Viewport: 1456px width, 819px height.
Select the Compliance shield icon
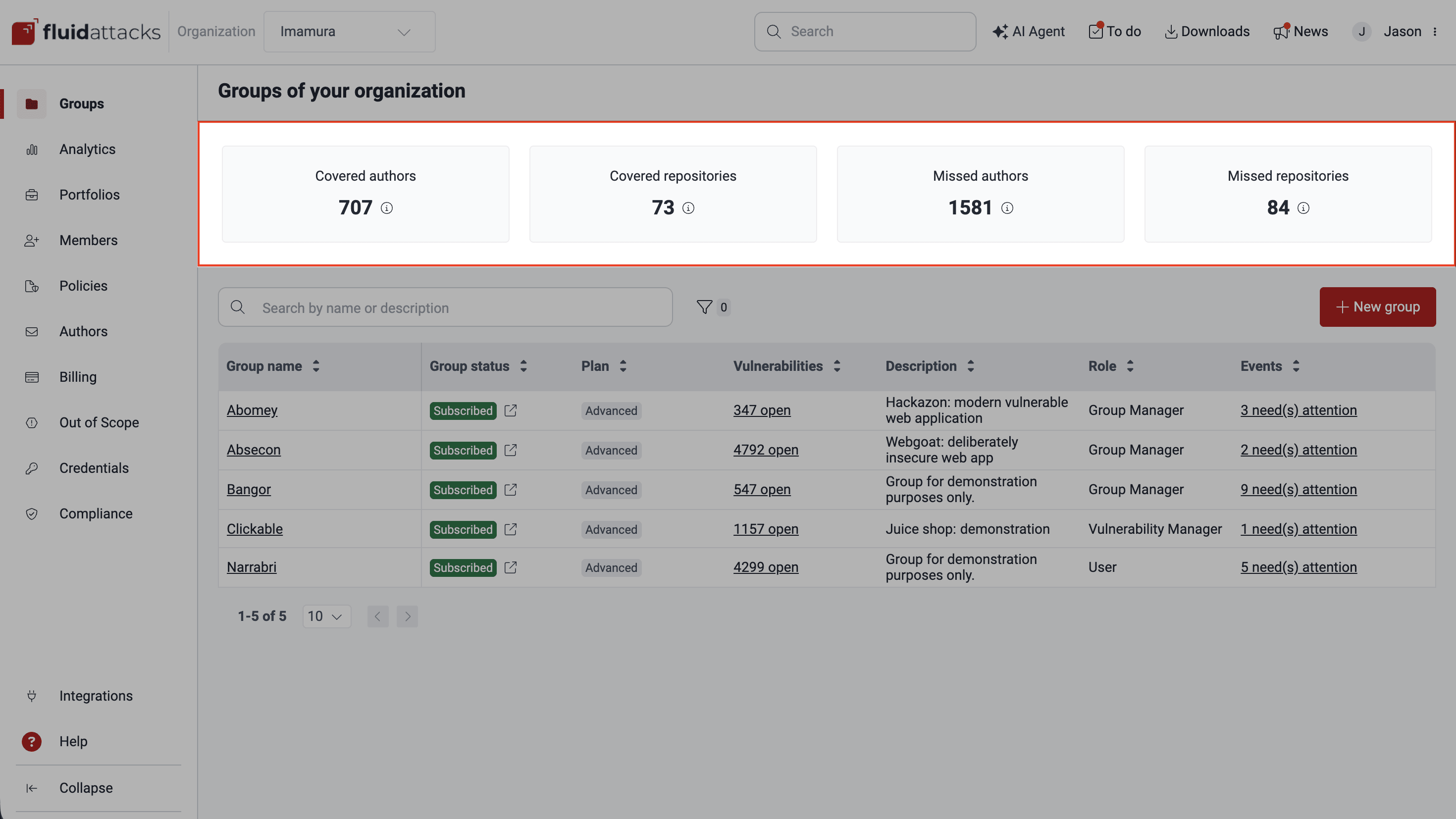coord(32,514)
